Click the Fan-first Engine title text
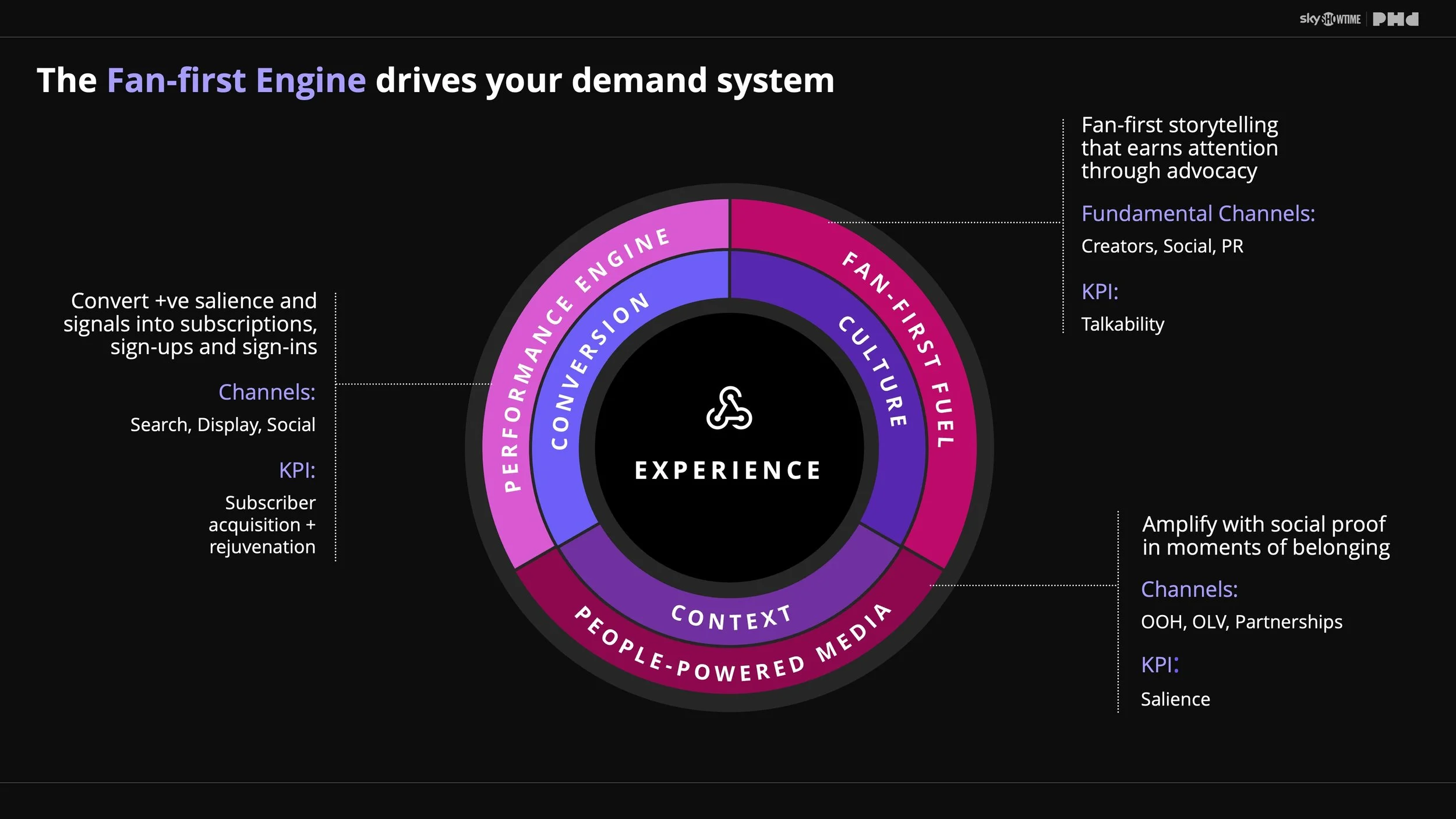Viewport: 1456px width, 819px height. click(x=236, y=80)
